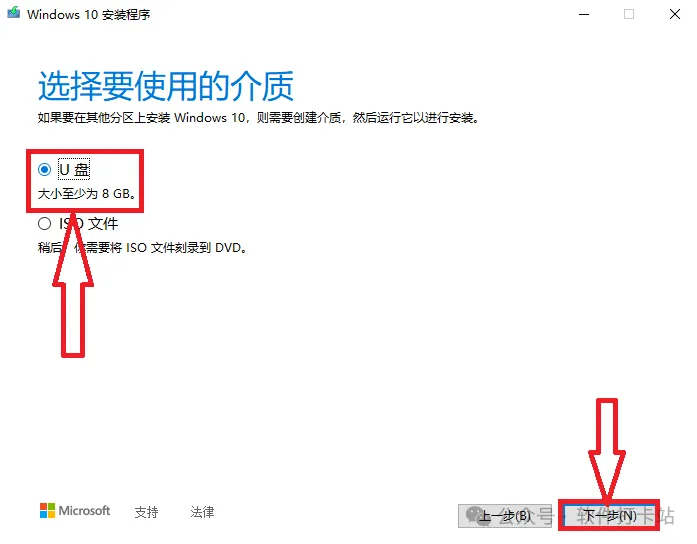Click the Windows 10 安装程序 title text

(88, 15)
